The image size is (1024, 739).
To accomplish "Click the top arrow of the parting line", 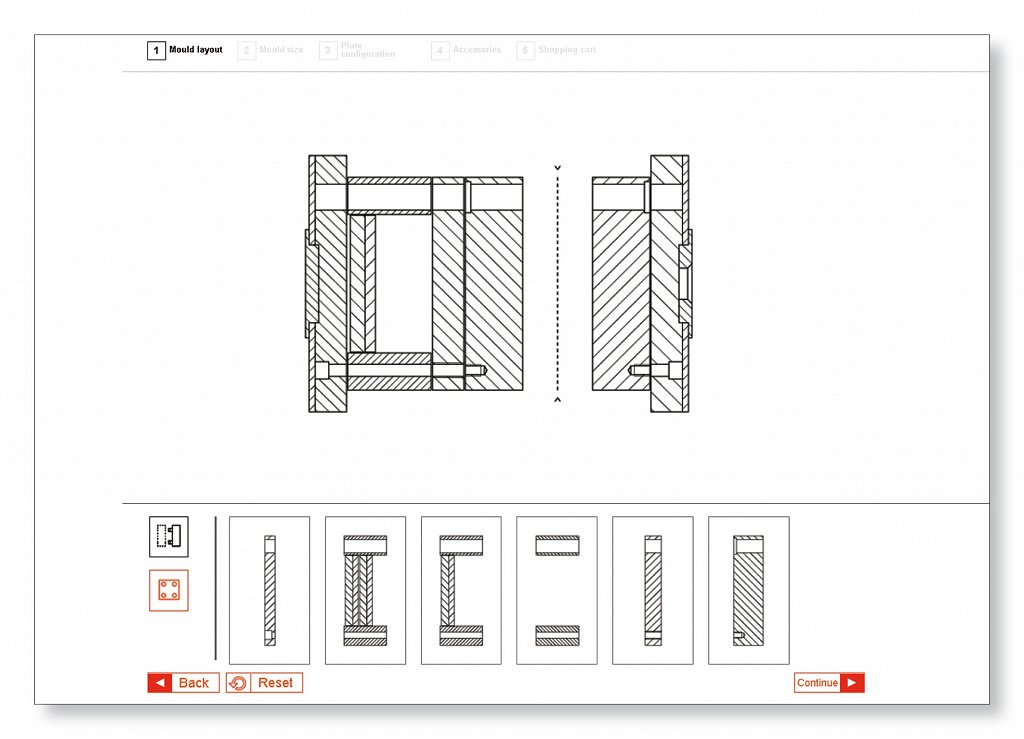I will click(x=558, y=168).
